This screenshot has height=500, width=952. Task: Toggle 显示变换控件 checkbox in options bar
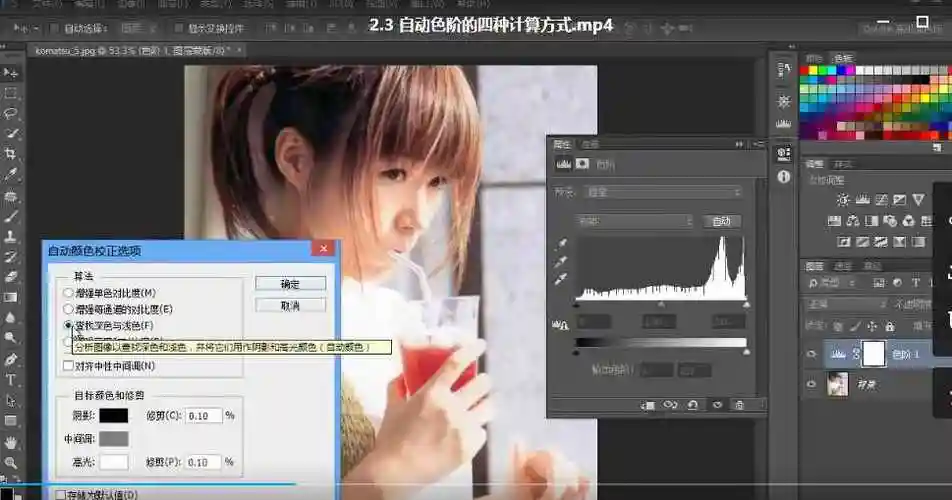coord(178,28)
